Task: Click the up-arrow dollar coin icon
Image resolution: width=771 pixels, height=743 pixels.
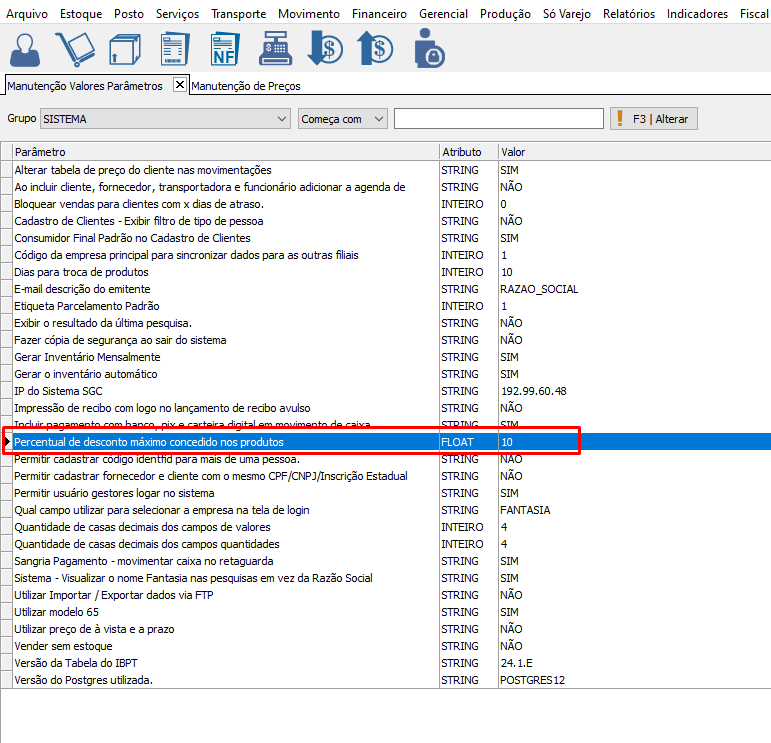Action: coord(376,48)
